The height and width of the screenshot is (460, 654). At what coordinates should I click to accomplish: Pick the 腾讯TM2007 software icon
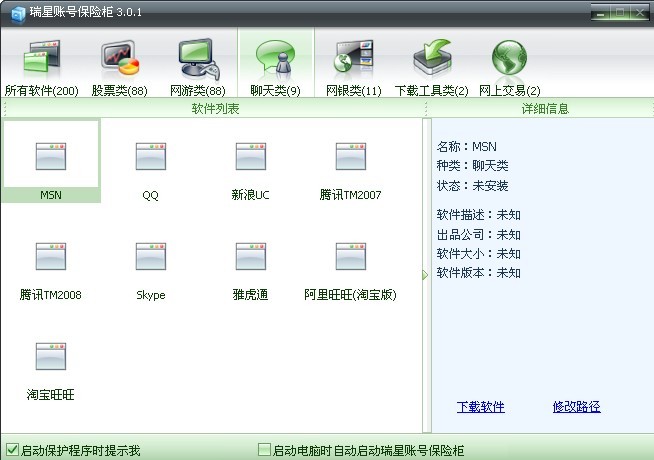pos(351,156)
